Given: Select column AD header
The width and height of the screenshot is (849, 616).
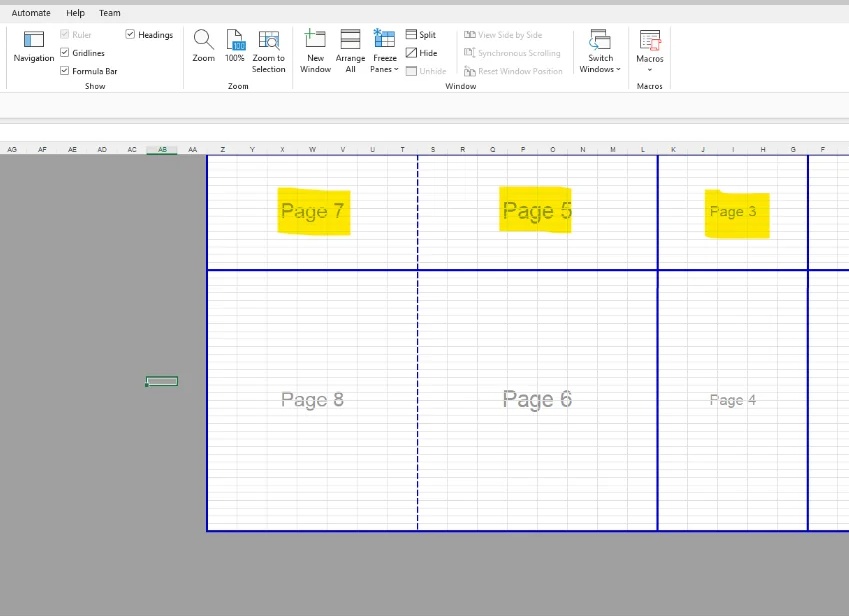Looking at the screenshot, I should coord(102,149).
